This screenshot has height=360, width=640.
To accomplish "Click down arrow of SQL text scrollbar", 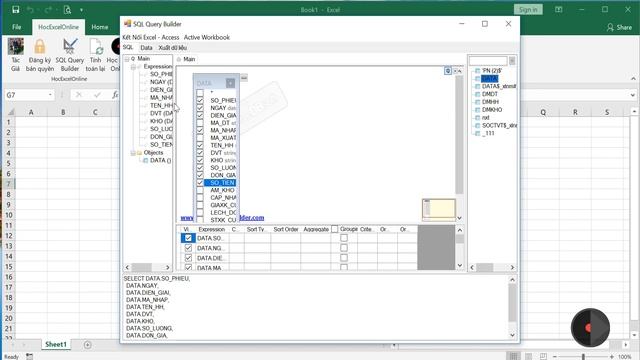I will (x=512, y=335).
